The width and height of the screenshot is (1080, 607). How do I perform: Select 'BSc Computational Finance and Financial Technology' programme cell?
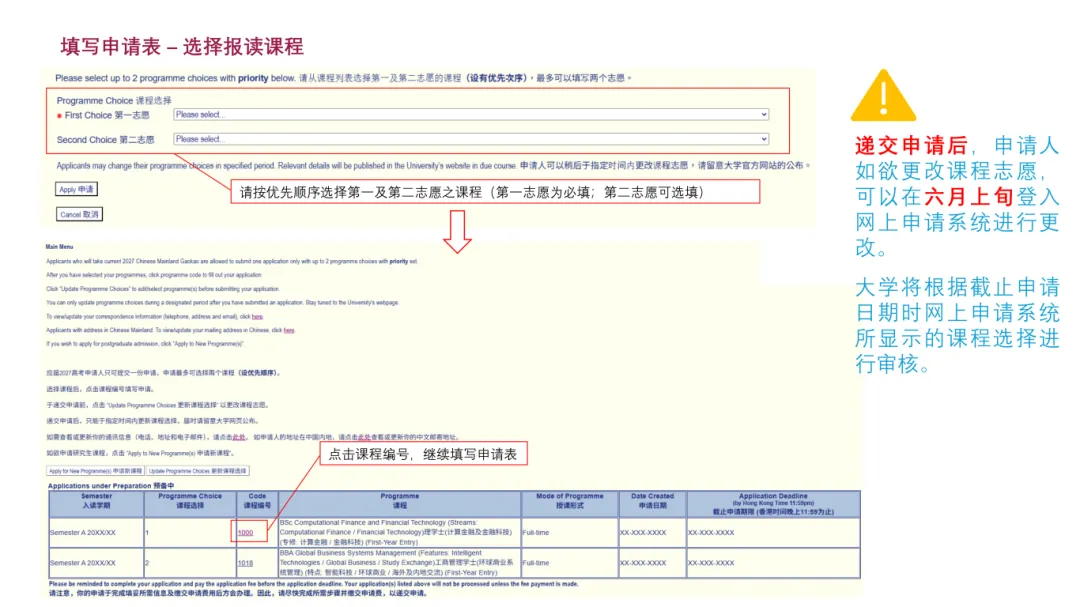(399, 533)
